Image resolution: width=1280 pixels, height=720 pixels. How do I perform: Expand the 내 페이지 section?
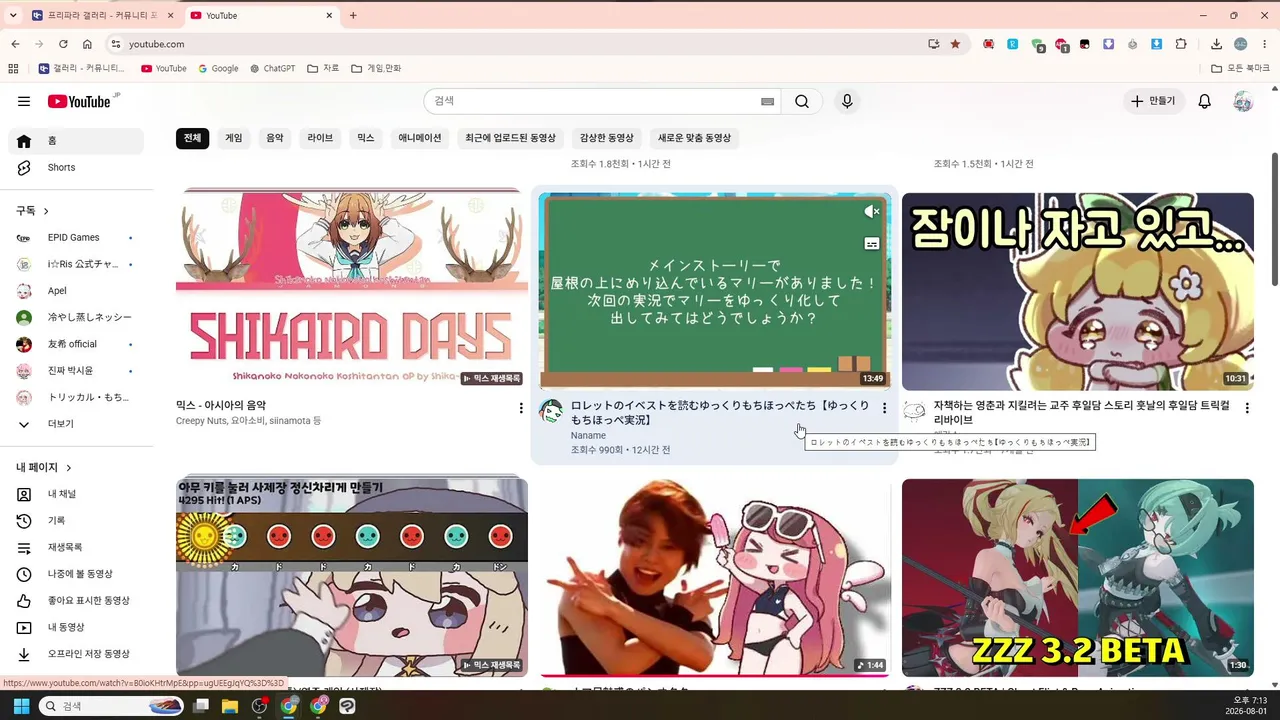pyautogui.click(x=44, y=467)
